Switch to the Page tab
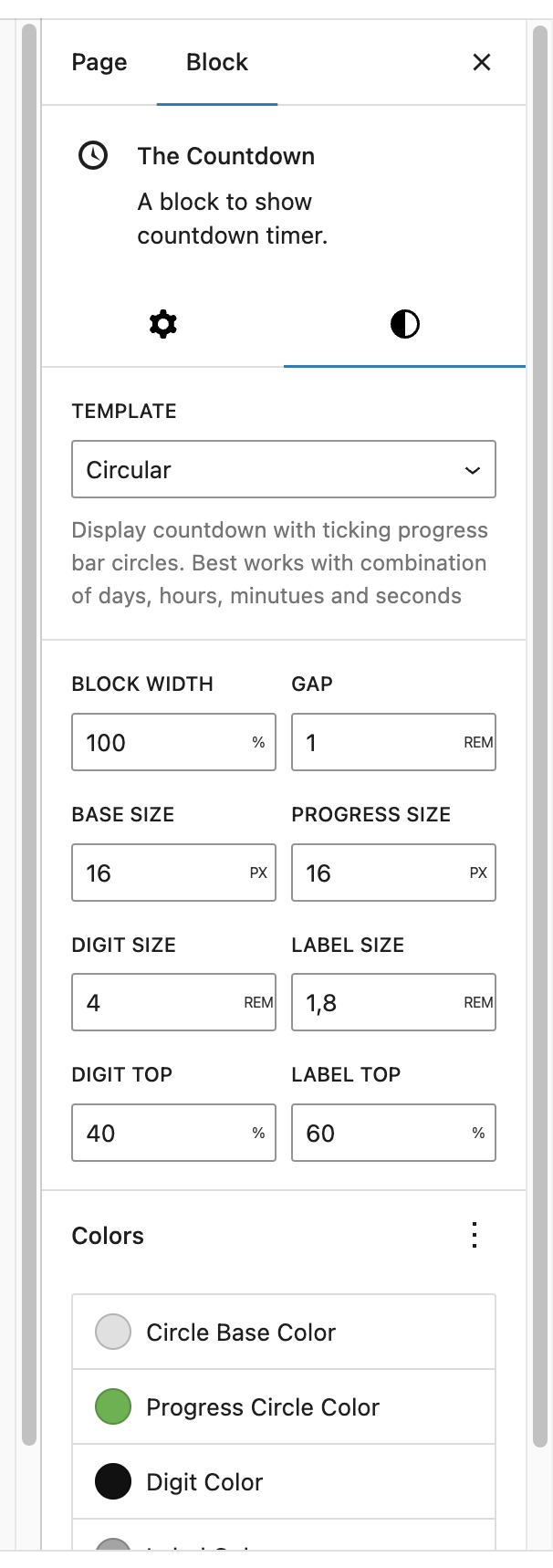 click(99, 62)
